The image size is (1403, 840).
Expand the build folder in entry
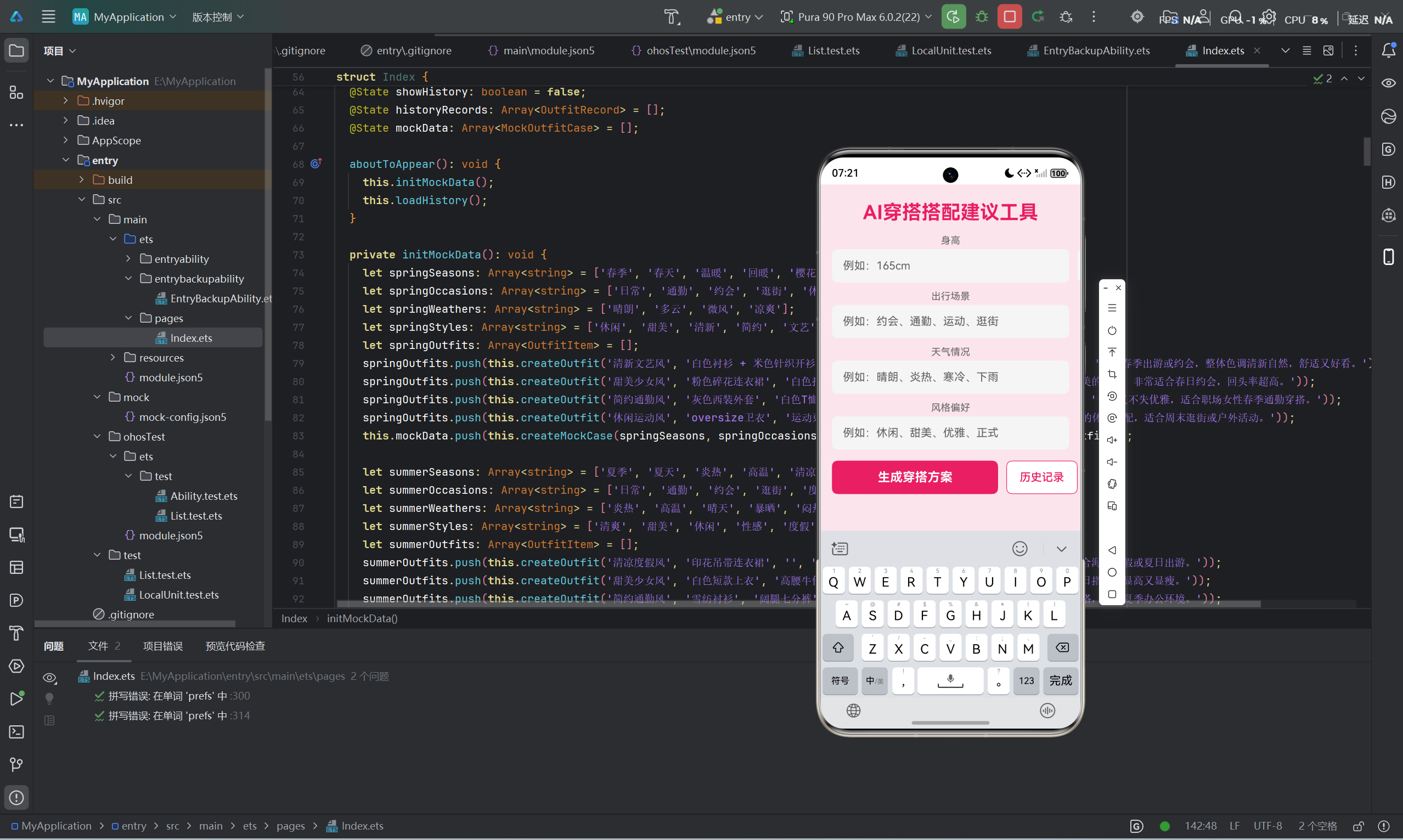pyautogui.click(x=82, y=179)
